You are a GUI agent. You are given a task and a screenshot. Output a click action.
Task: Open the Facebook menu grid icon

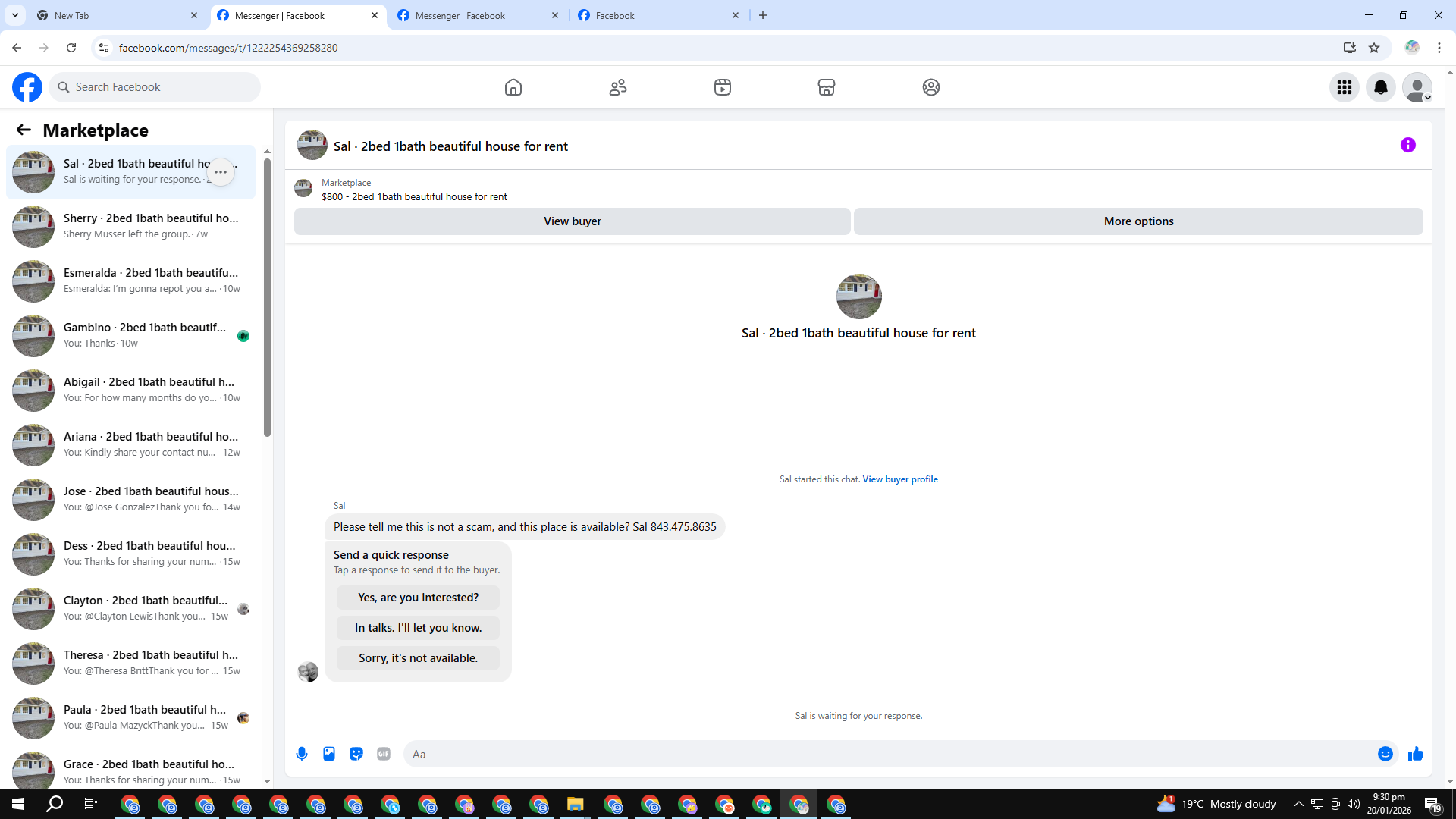(1345, 87)
